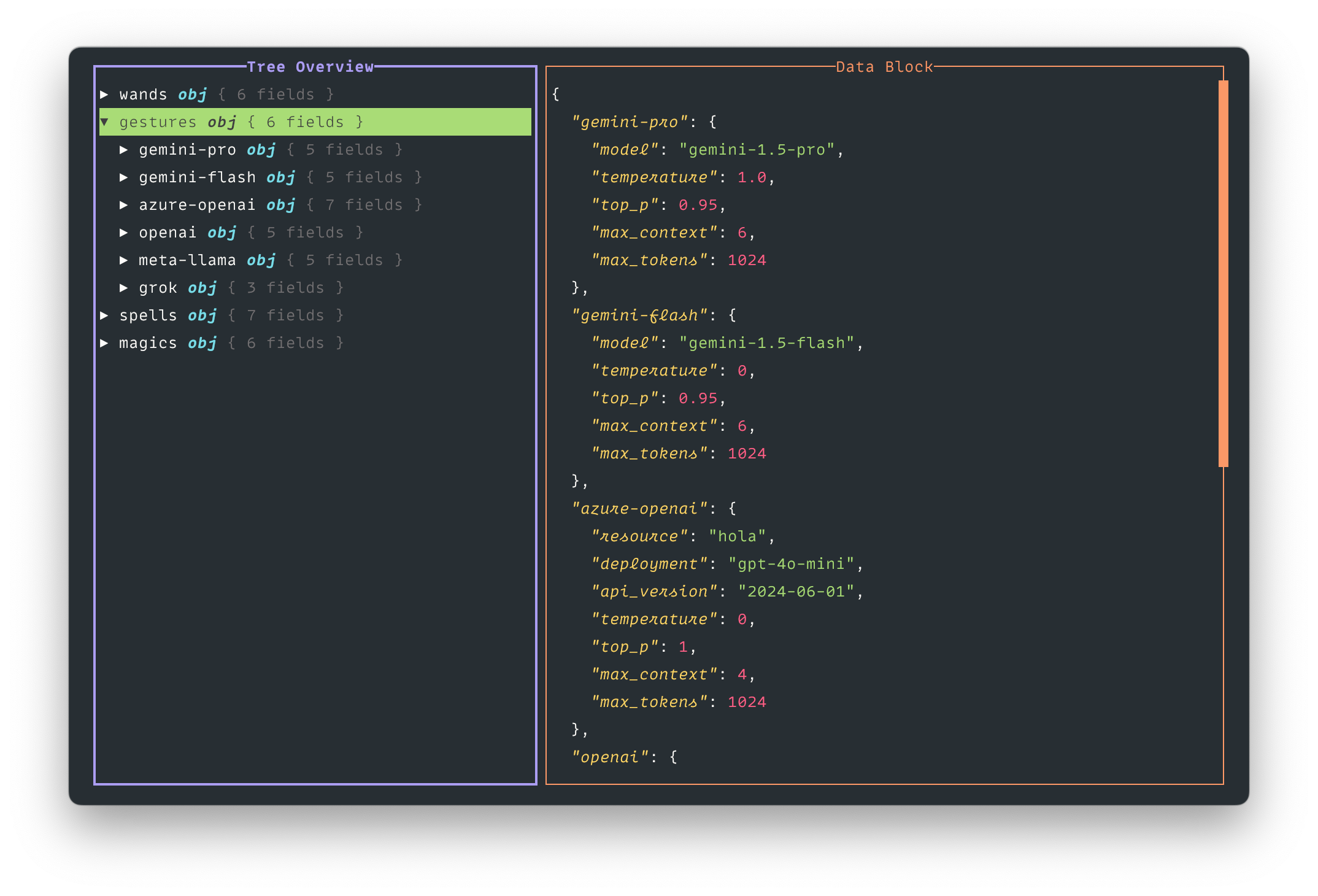This screenshot has width=1318, height=896.
Task: Click the "gemini-1.5-pro" model value
Action: point(757,150)
